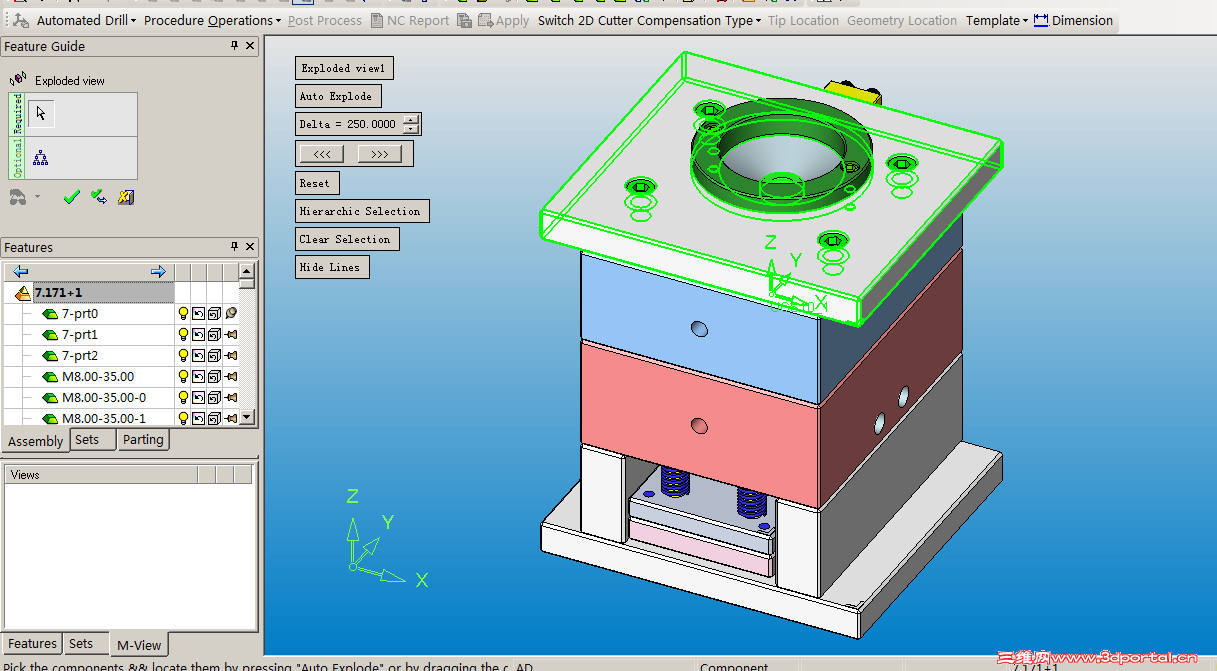Switch to the Parting tab
This screenshot has width=1217, height=671.
click(143, 440)
